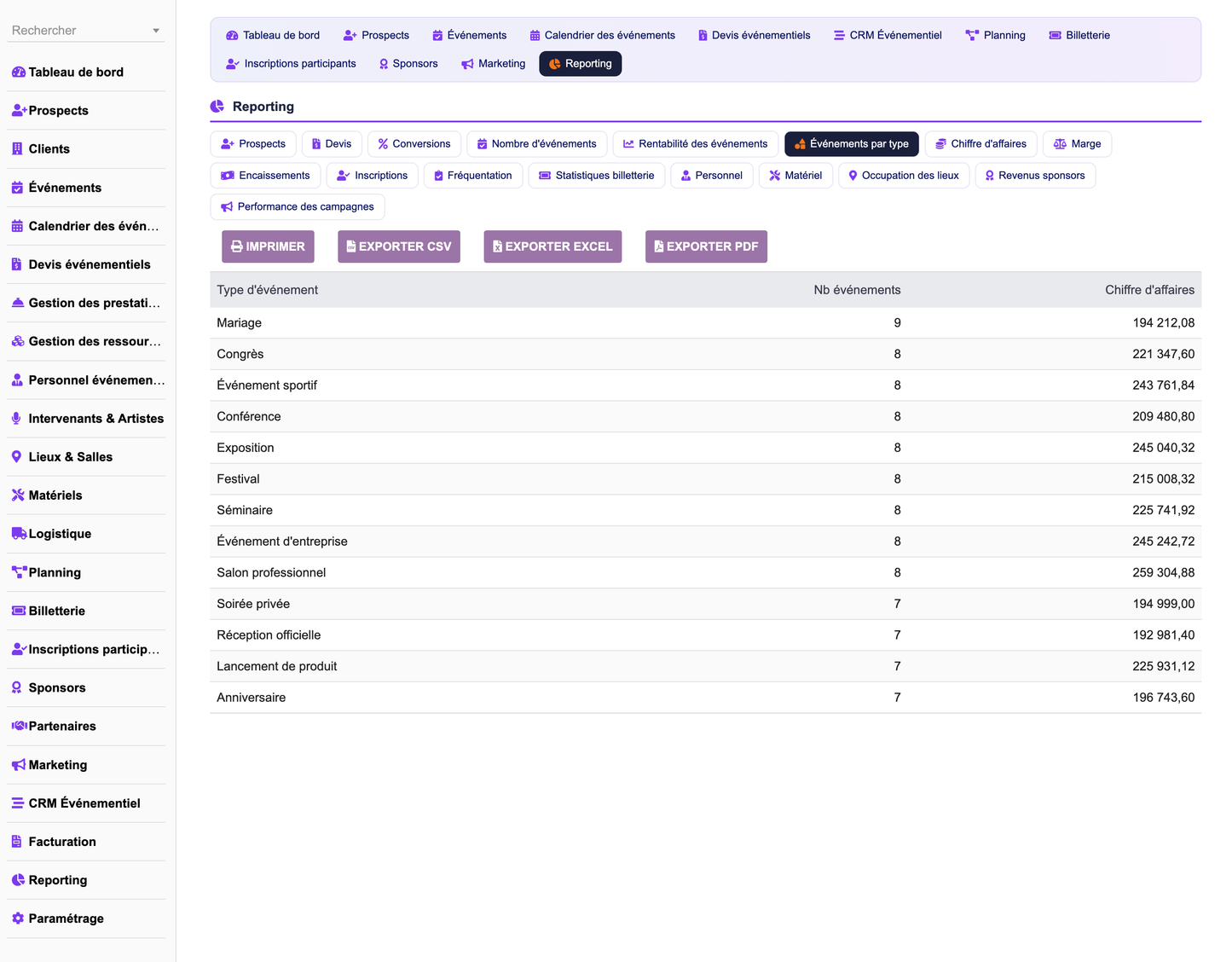Switch to Rentabilité des événements report tab
This screenshot has width=1232, height=962.
[696, 144]
